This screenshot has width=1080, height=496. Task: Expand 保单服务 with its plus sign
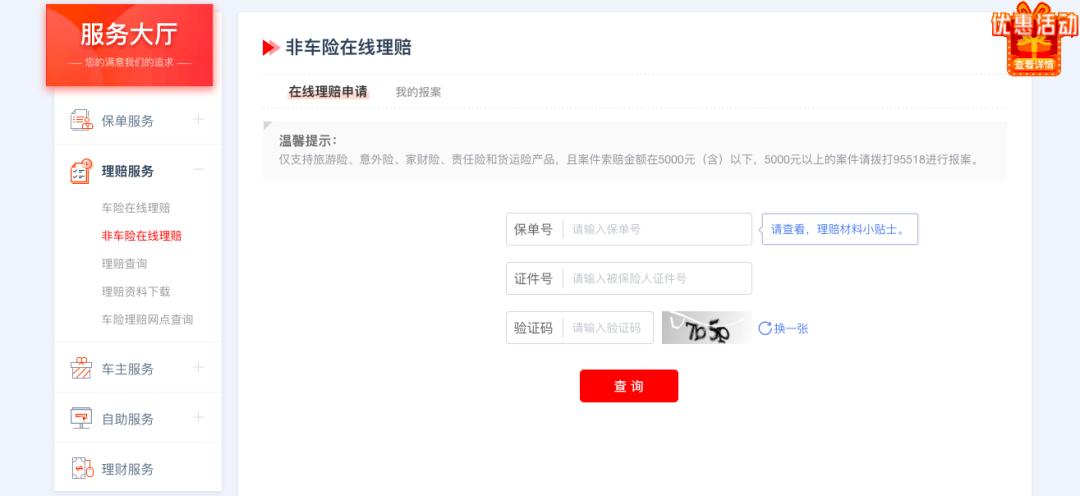(x=198, y=119)
